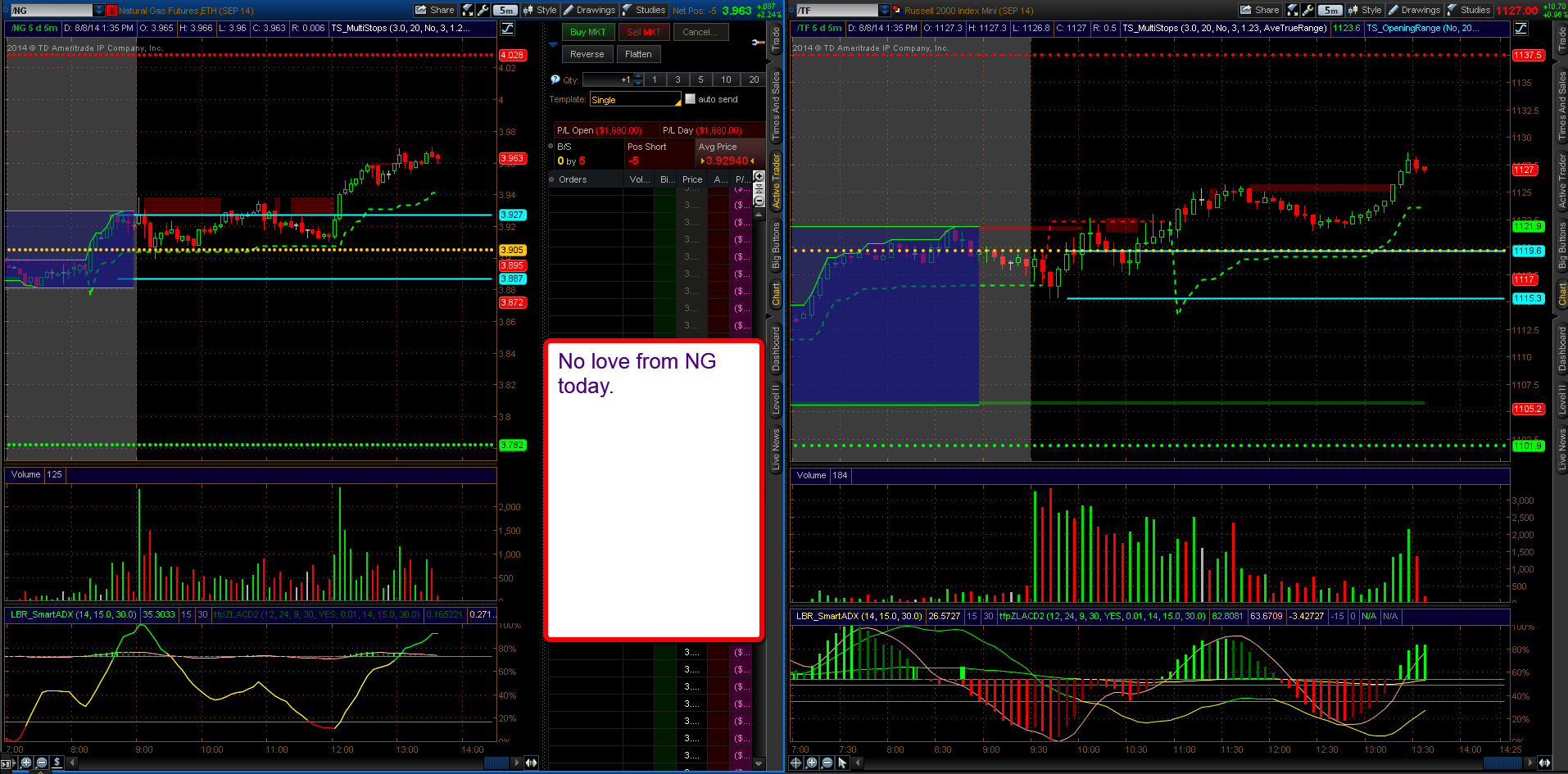Open the Big Buttons tab beside the NG chart
The height and width of the screenshot is (774, 1568).
[x=776, y=245]
